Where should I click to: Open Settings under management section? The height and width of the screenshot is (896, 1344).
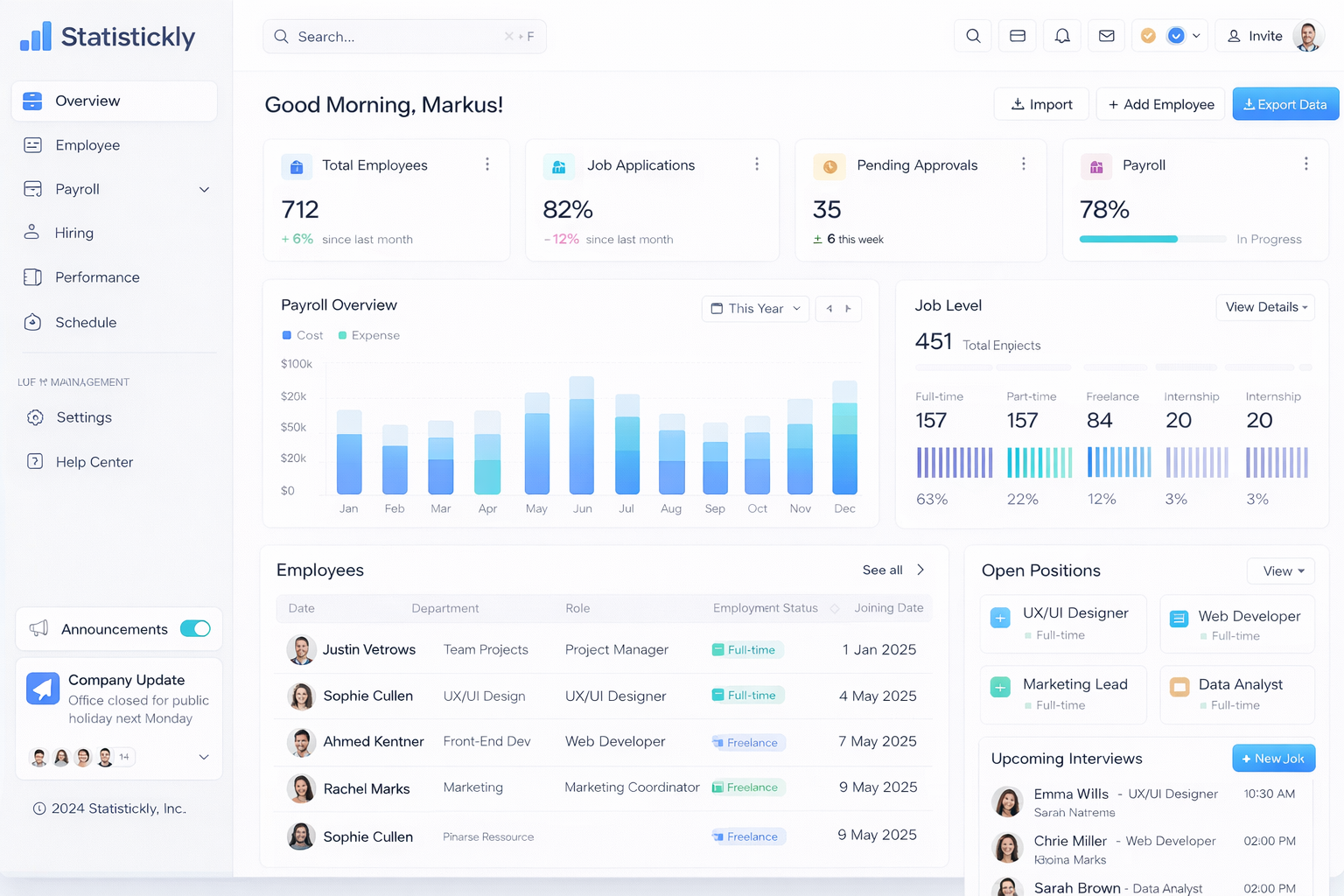(83, 417)
